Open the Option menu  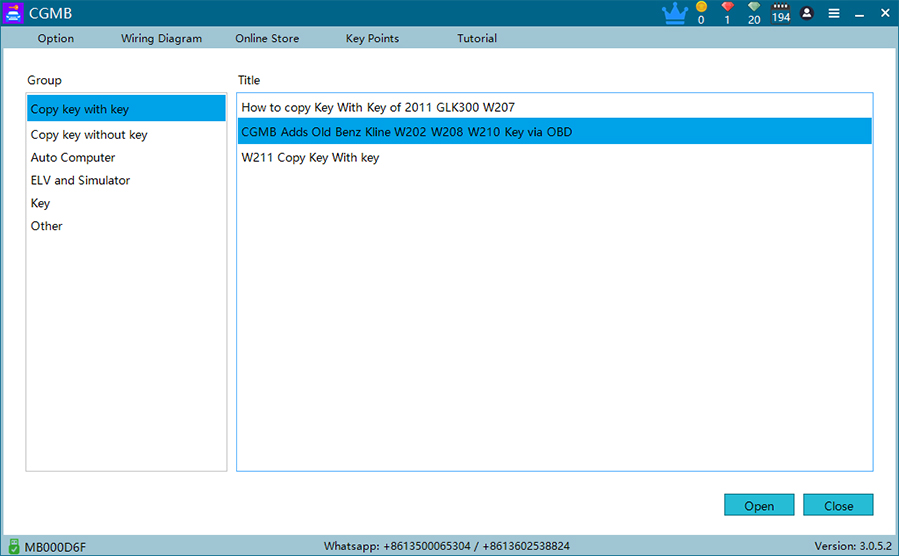(x=56, y=39)
